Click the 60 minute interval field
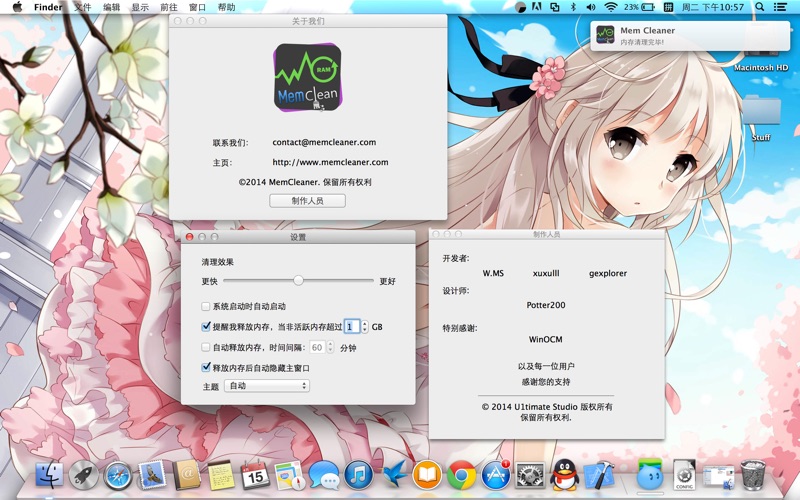The width and height of the screenshot is (800, 500). pyautogui.click(x=317, y=347)
